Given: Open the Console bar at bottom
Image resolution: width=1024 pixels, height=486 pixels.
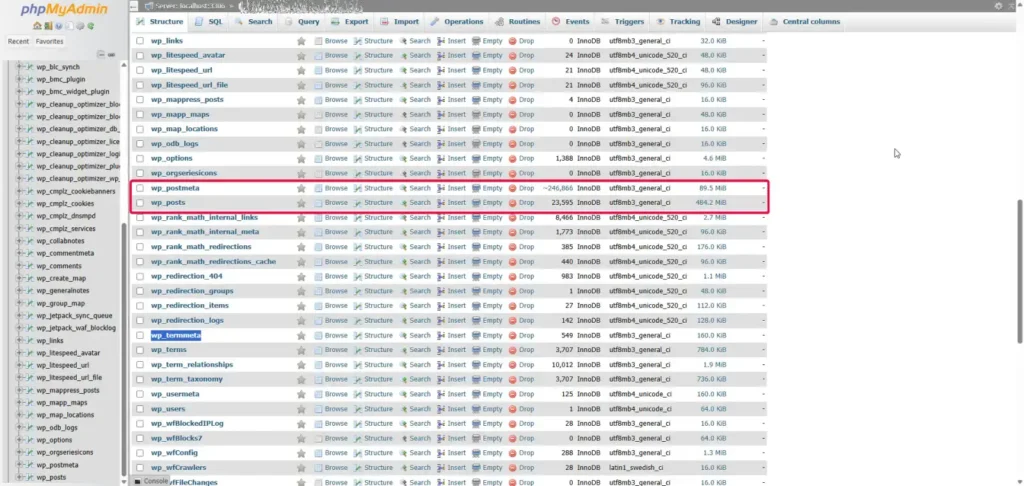Looking at the screenshot, I should [152, 480].
